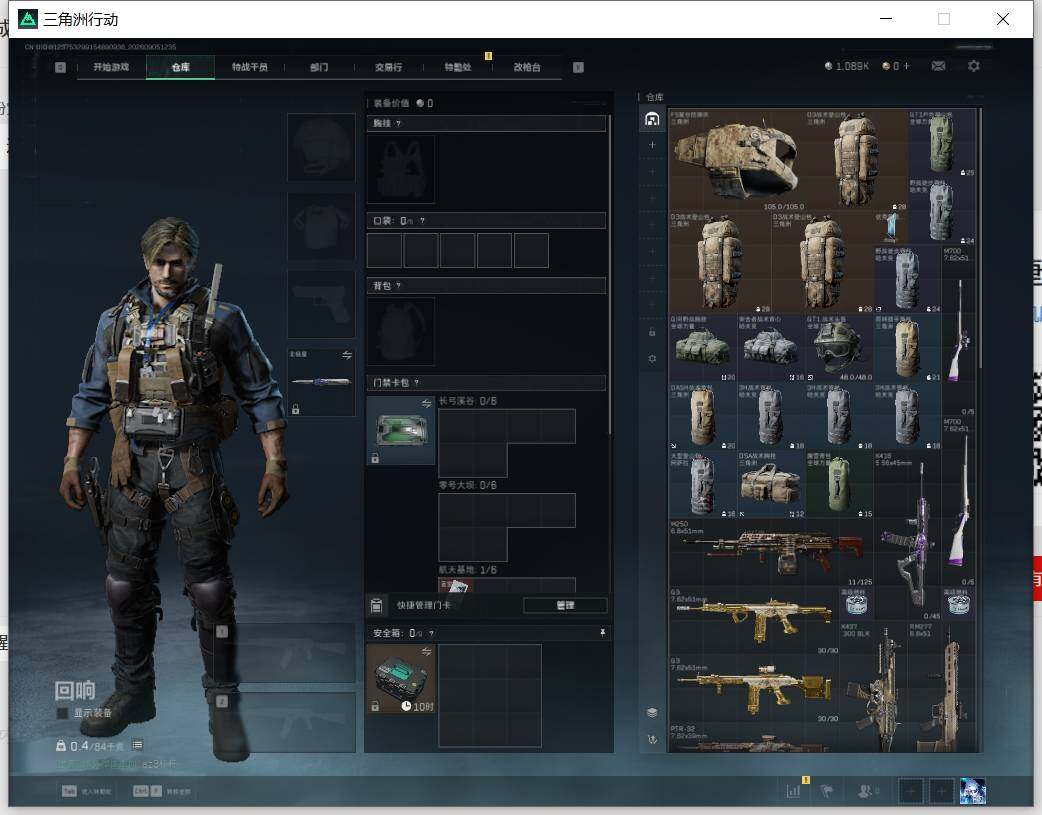Select the top M700 sniper rifle

coord(959,331)
